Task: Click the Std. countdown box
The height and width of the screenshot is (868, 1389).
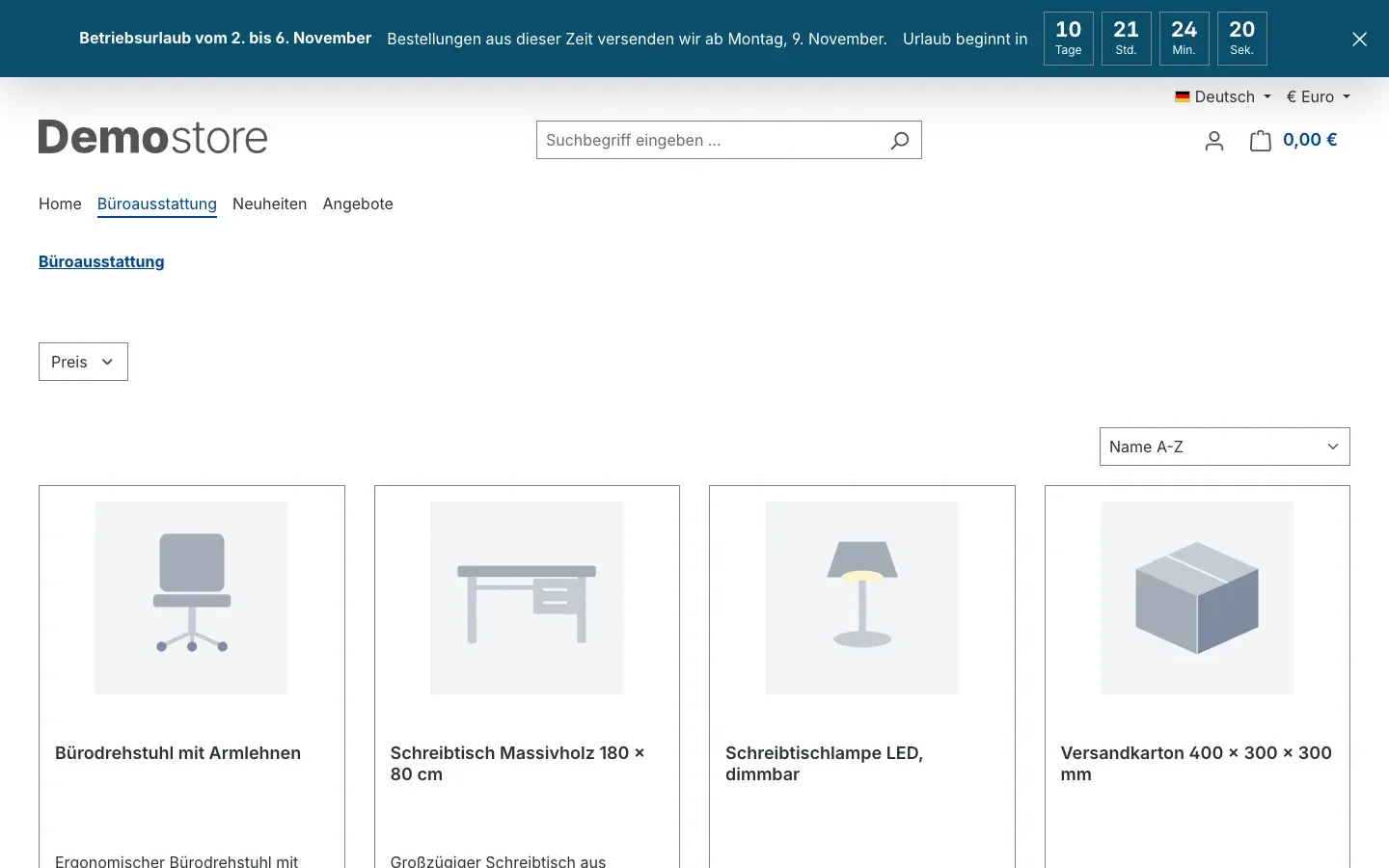Action: tap(1127, 39)
